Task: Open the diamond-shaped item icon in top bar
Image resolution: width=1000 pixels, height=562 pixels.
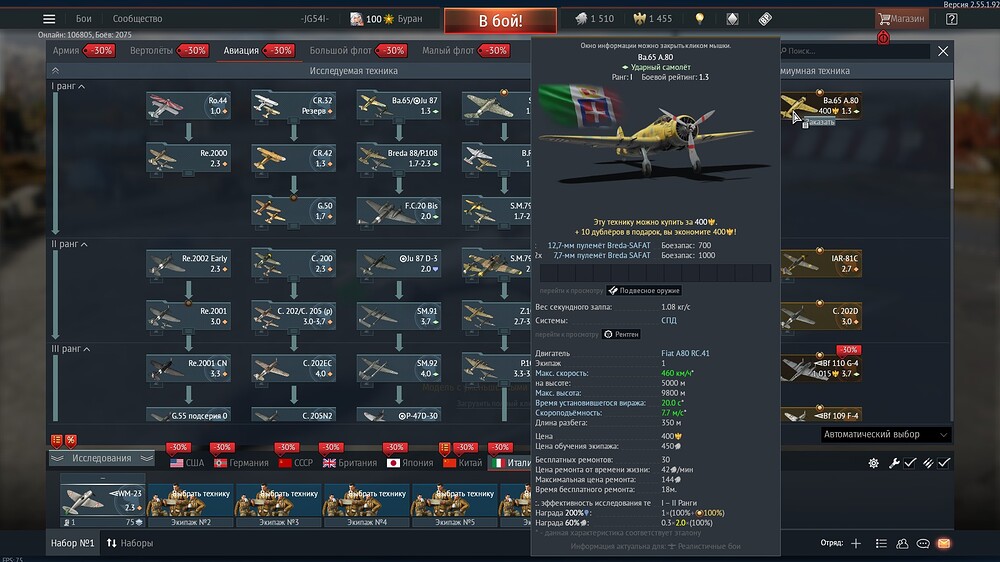Action: coord(732,18)
